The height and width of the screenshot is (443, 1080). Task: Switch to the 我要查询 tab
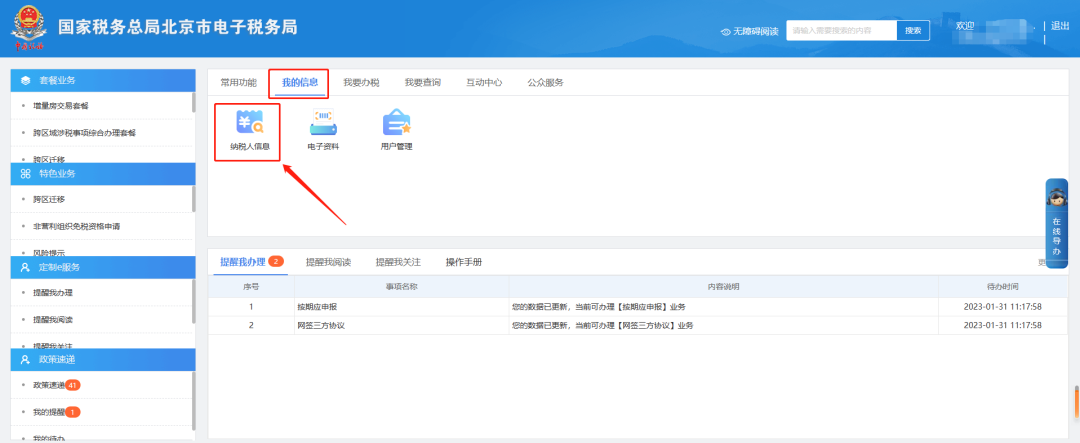(422, 83)
